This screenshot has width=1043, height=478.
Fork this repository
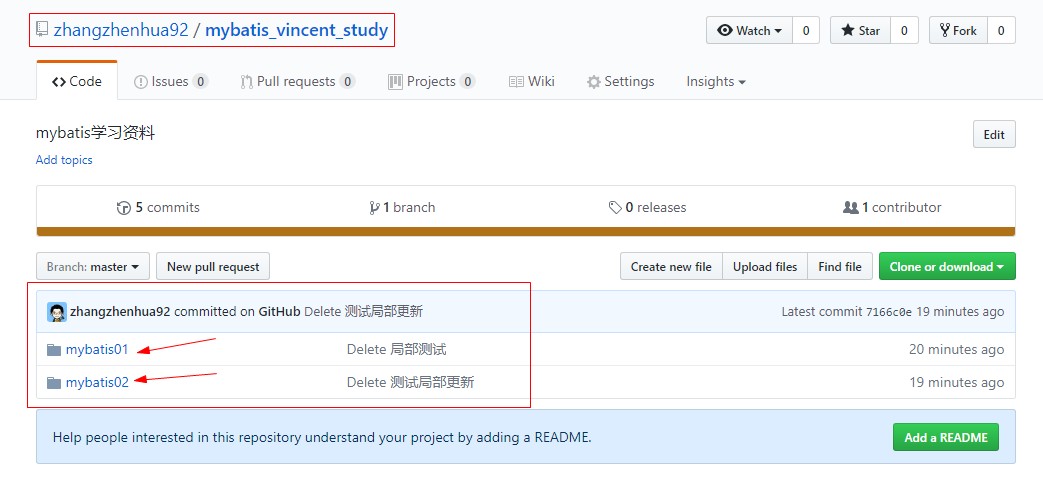(x=959, y=31)
